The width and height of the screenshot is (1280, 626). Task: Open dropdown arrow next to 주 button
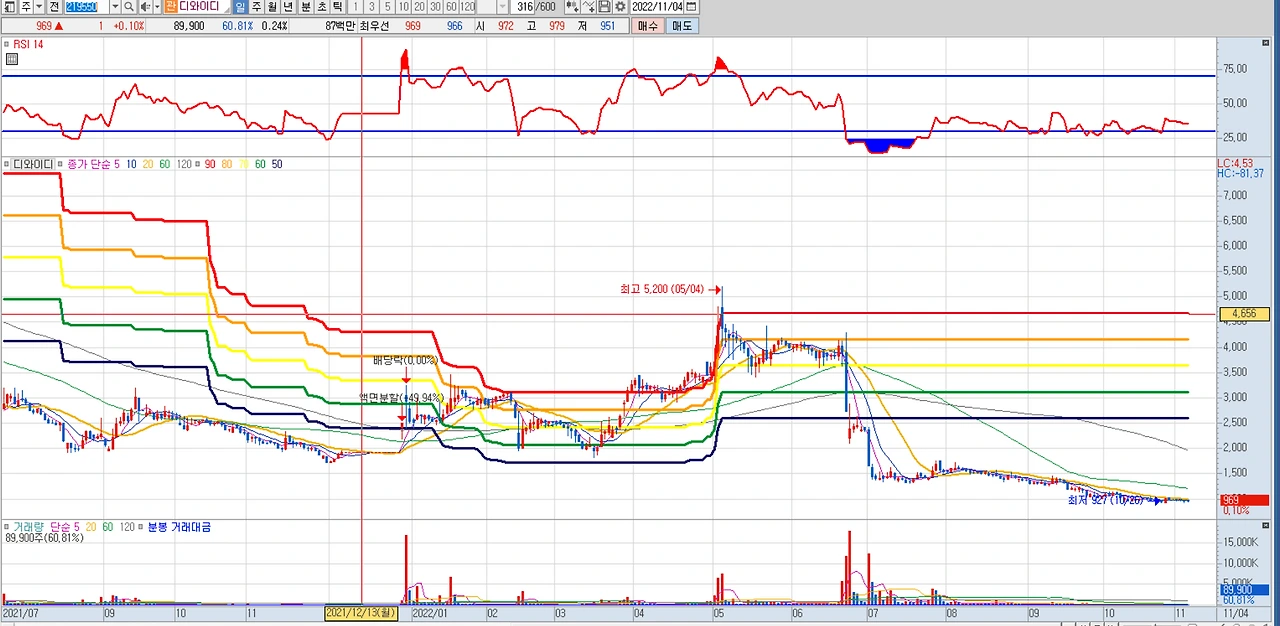click(x=40, y=7)
